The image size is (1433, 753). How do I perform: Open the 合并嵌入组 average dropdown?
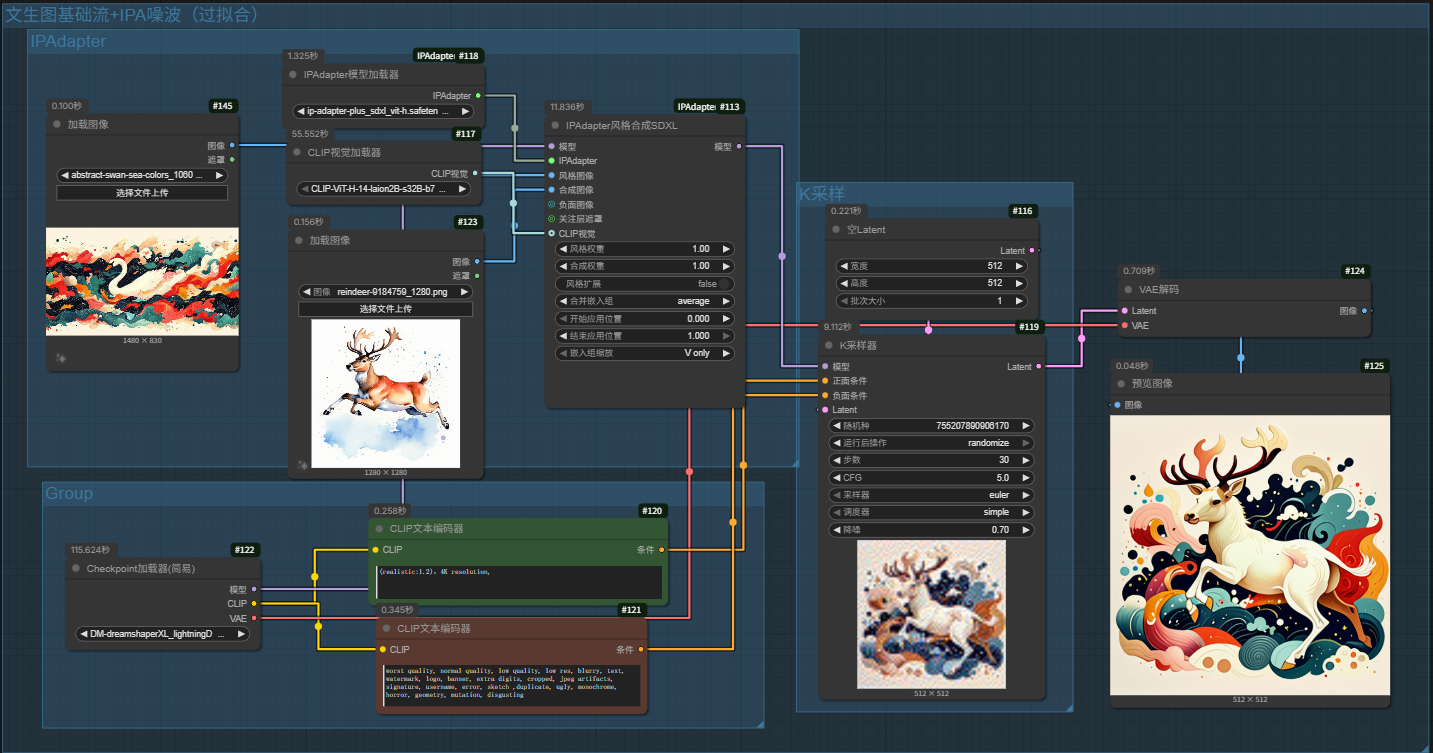point(644,301)
